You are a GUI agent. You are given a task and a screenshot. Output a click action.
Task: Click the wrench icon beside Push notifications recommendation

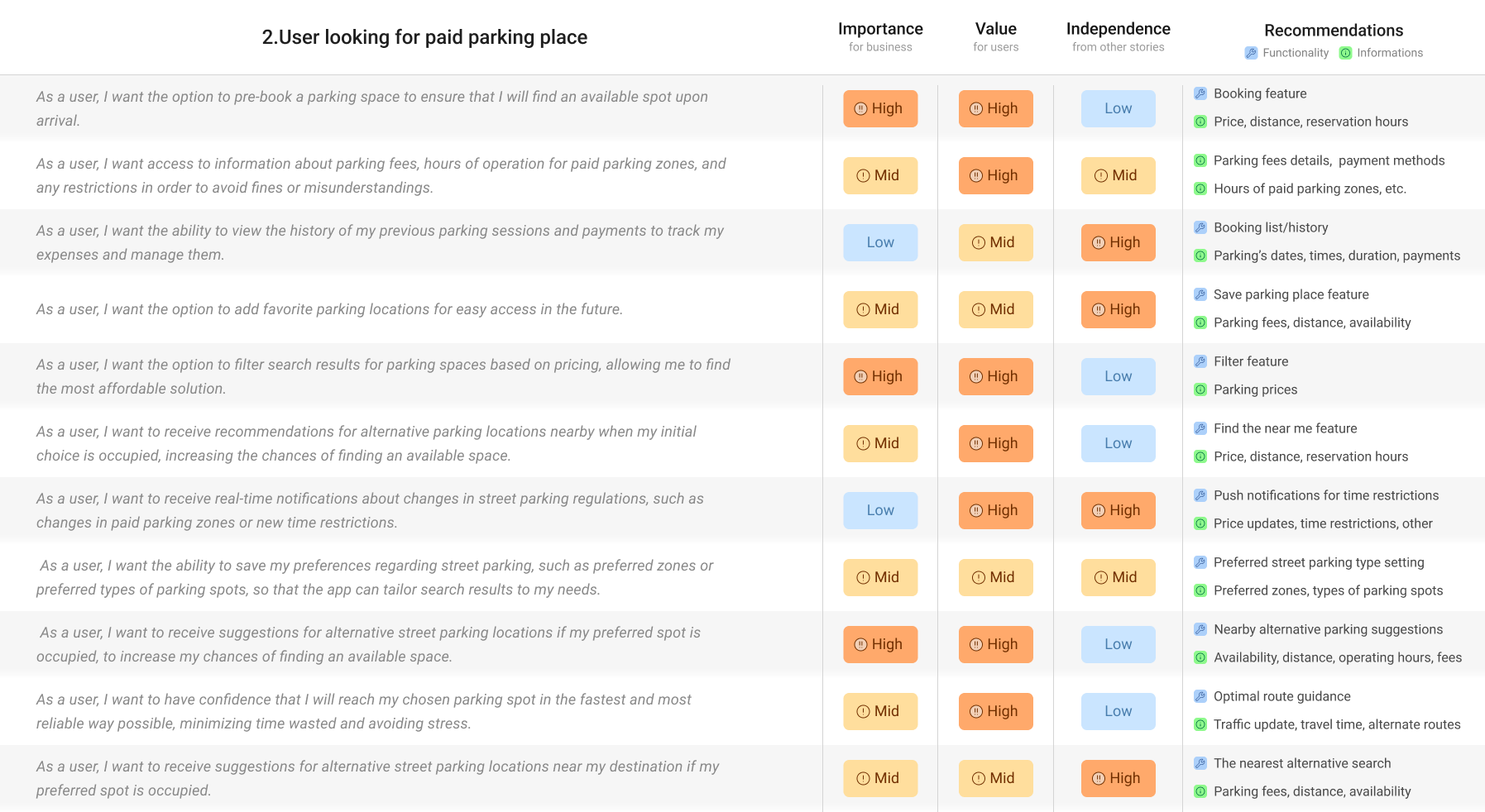coord(1200,495)
